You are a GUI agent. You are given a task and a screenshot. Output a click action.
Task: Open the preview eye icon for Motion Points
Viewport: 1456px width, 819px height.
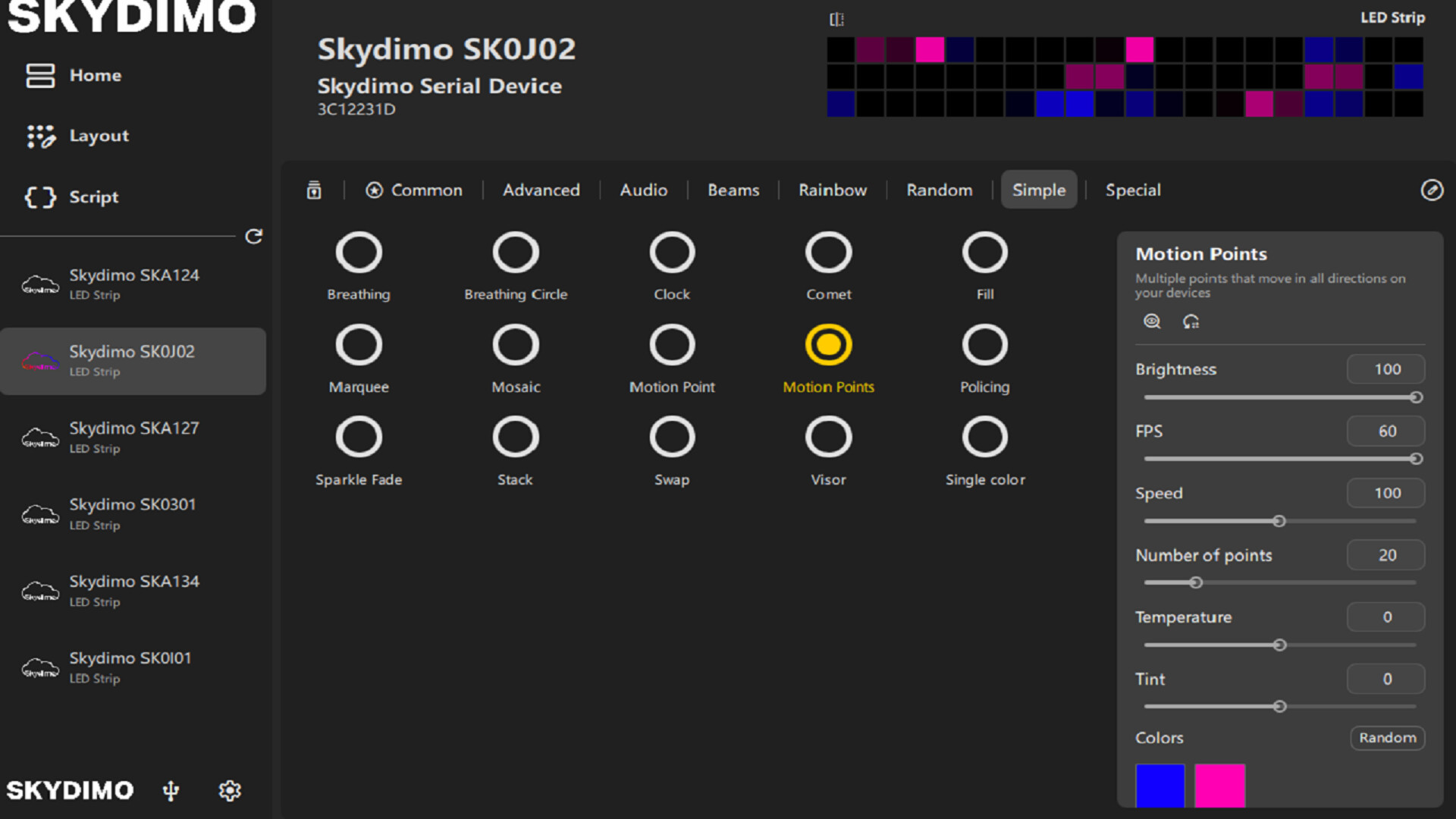click(1150, 322)
